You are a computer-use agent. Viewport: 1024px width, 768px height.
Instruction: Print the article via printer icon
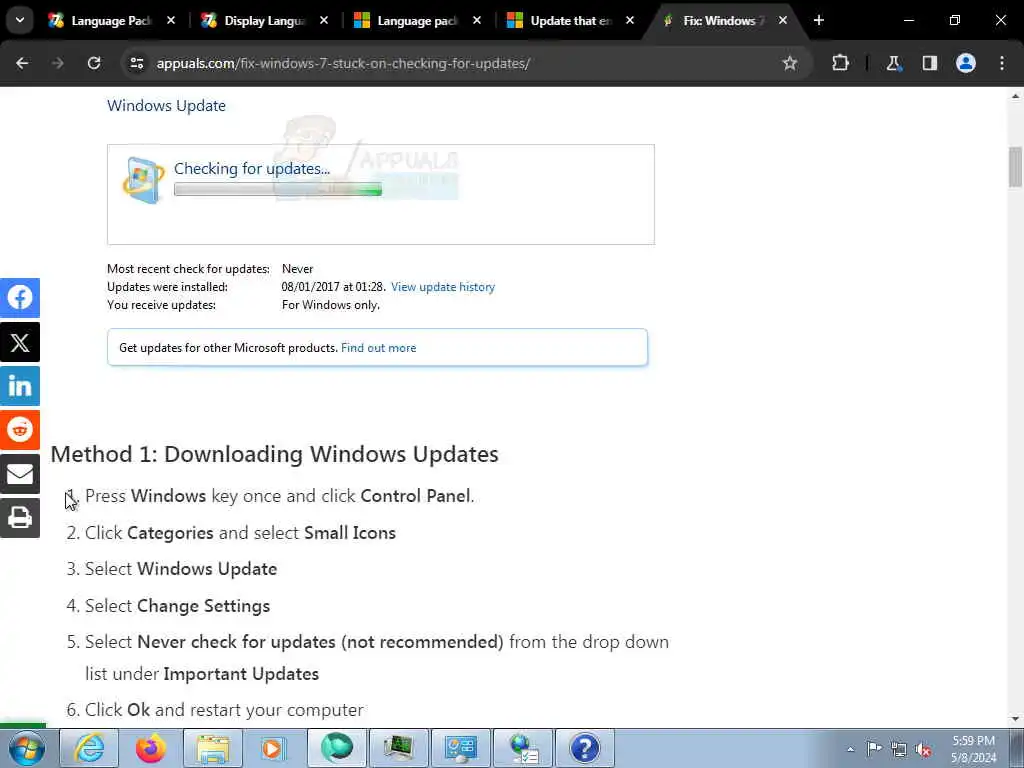[20, 518]
